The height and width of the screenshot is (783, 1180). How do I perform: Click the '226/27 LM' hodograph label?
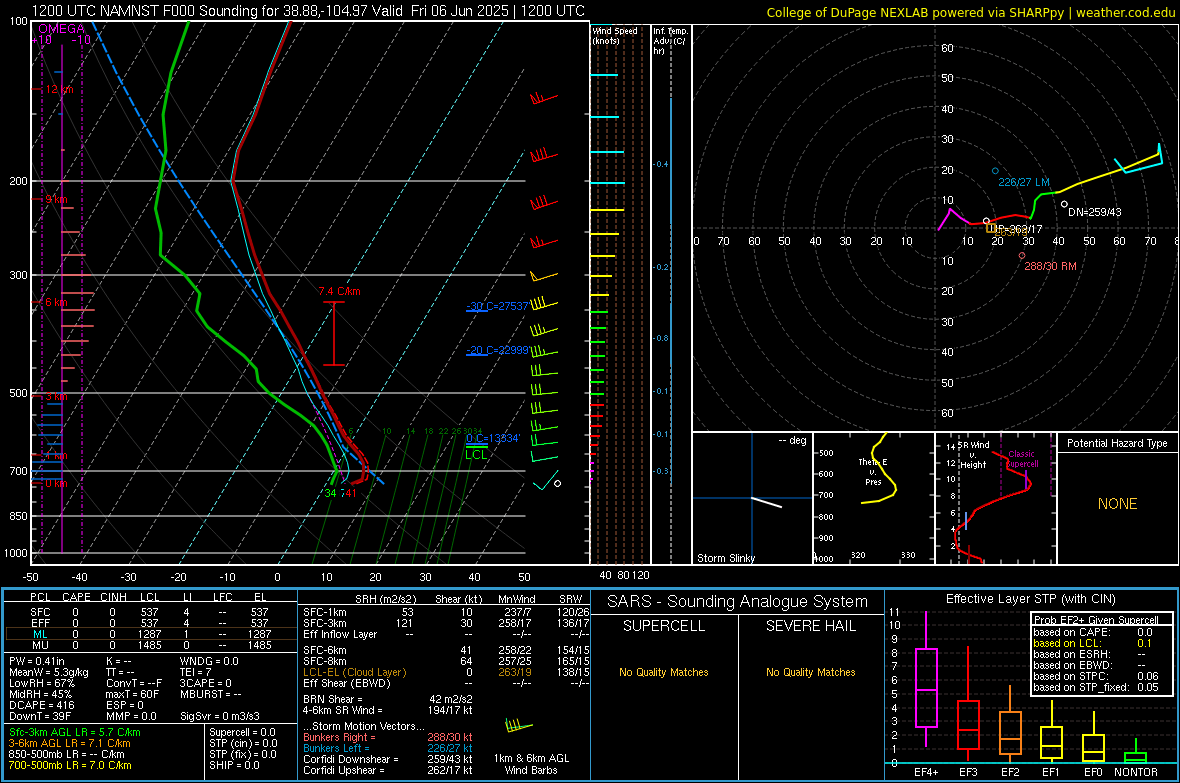[1023, 182]
